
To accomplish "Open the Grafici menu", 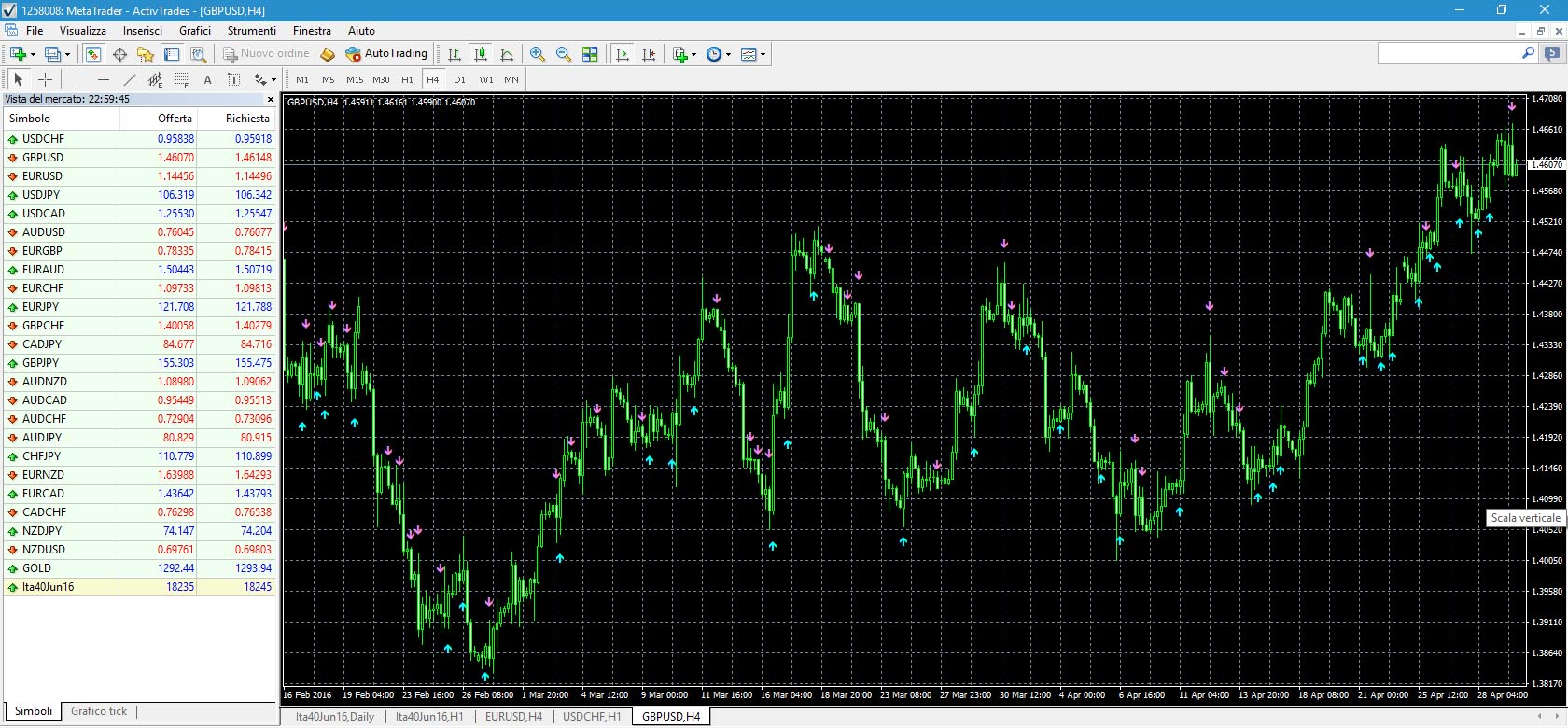I will click(x=195, y=30).
